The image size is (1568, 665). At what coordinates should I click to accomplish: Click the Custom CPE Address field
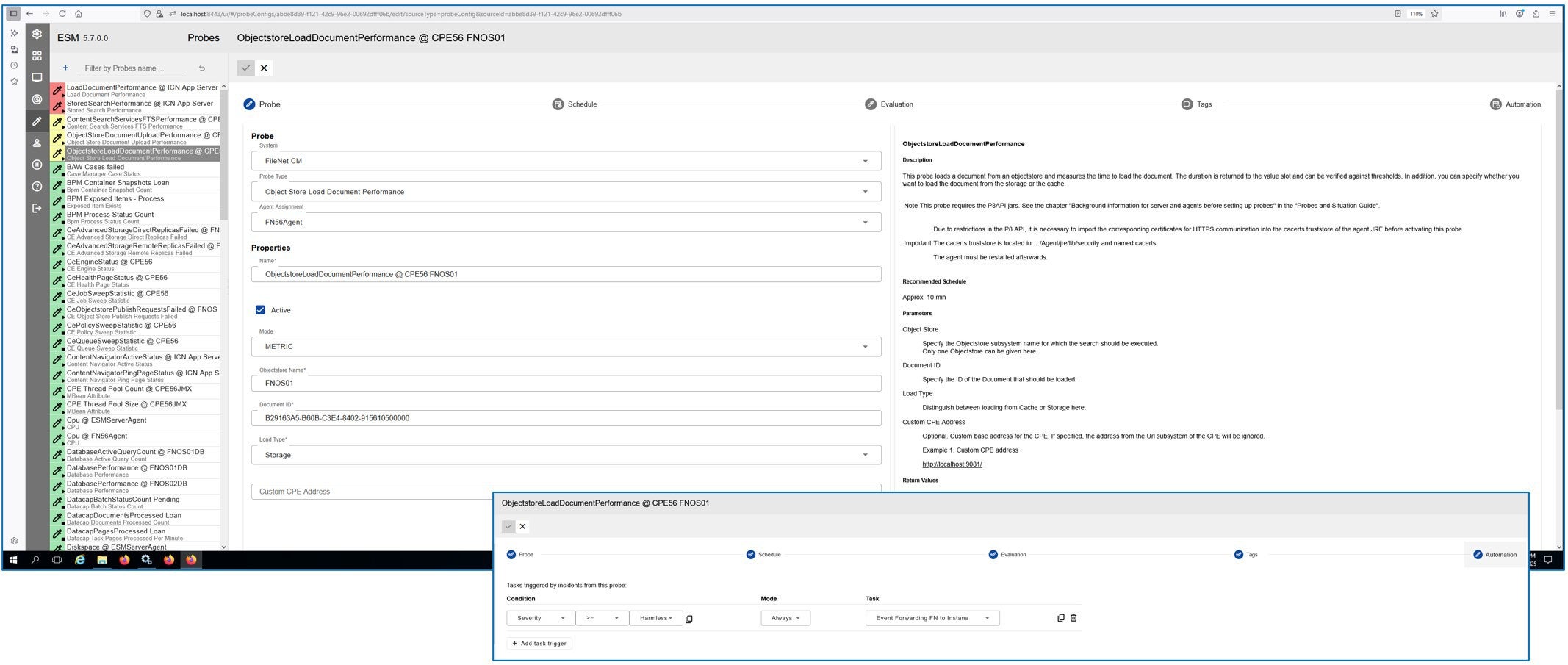click(x=566, y=492)
